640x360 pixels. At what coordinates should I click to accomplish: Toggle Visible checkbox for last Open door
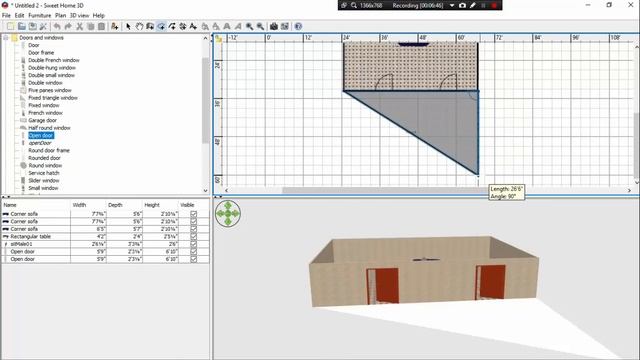pos(193,259)
